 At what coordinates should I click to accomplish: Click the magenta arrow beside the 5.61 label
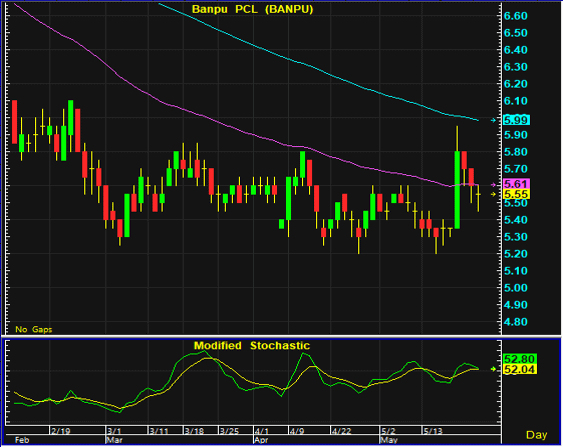tap(493, 185)
